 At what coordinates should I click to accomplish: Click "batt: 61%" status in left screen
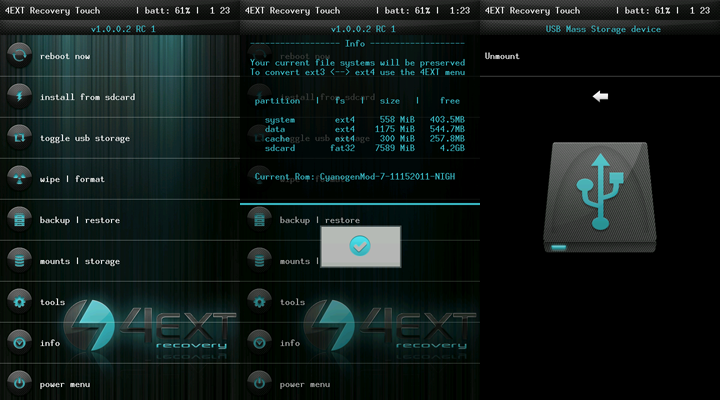(x=167, y=10)
